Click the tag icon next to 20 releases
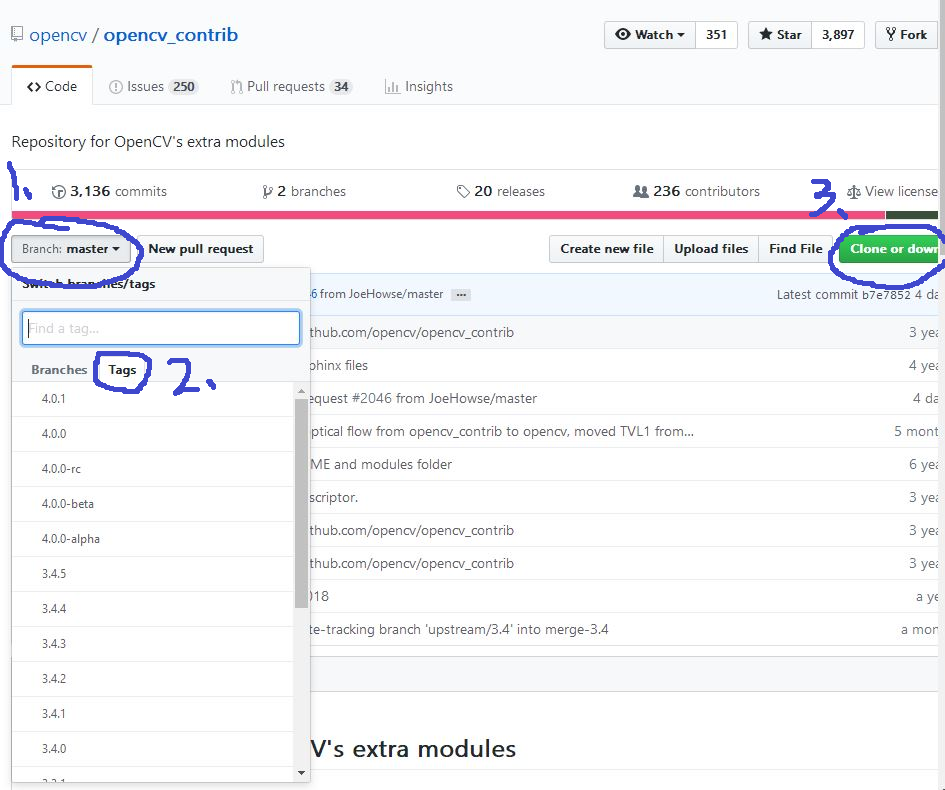The width and height of the screenshot is (945, 790). [463, 191]
